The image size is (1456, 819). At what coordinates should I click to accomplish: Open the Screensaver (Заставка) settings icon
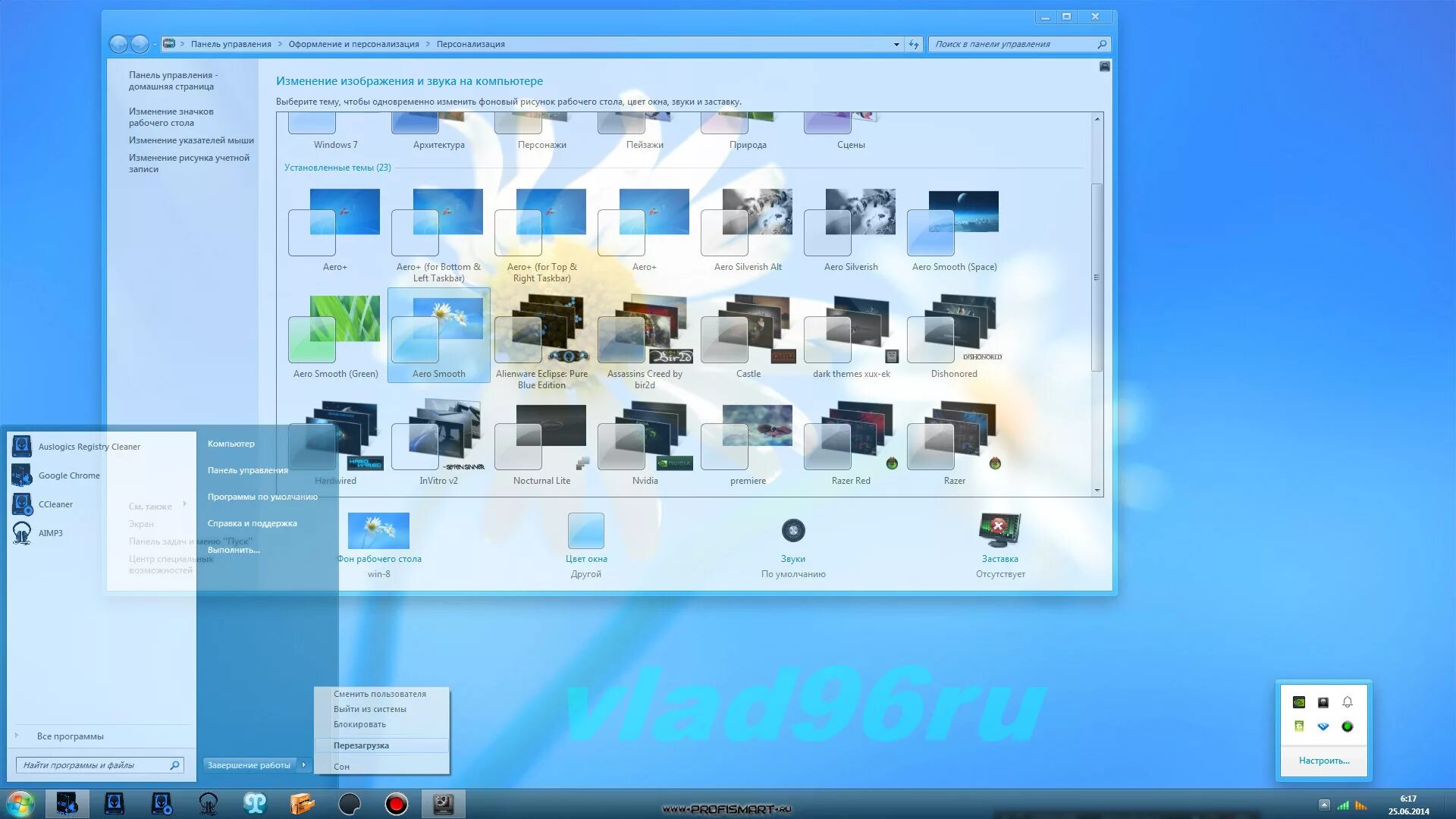[999, 531]
